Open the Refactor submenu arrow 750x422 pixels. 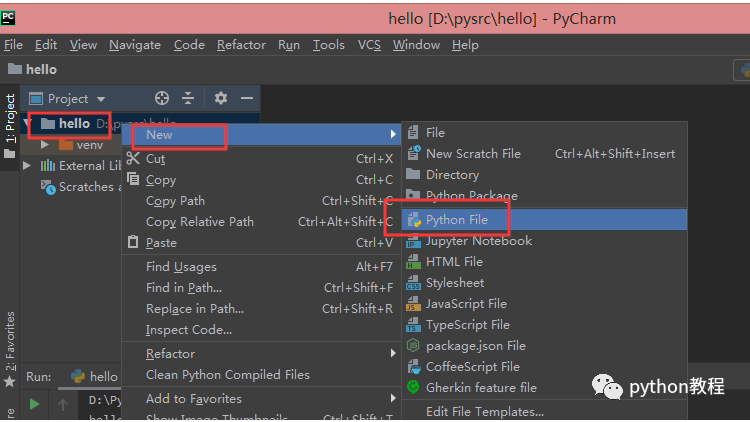pos(393,353)
